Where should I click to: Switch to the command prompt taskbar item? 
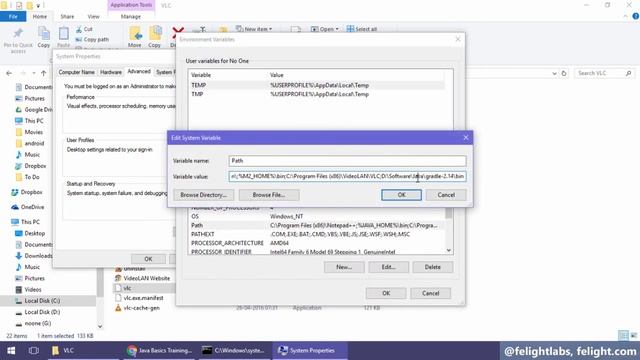tap(234, 351)
